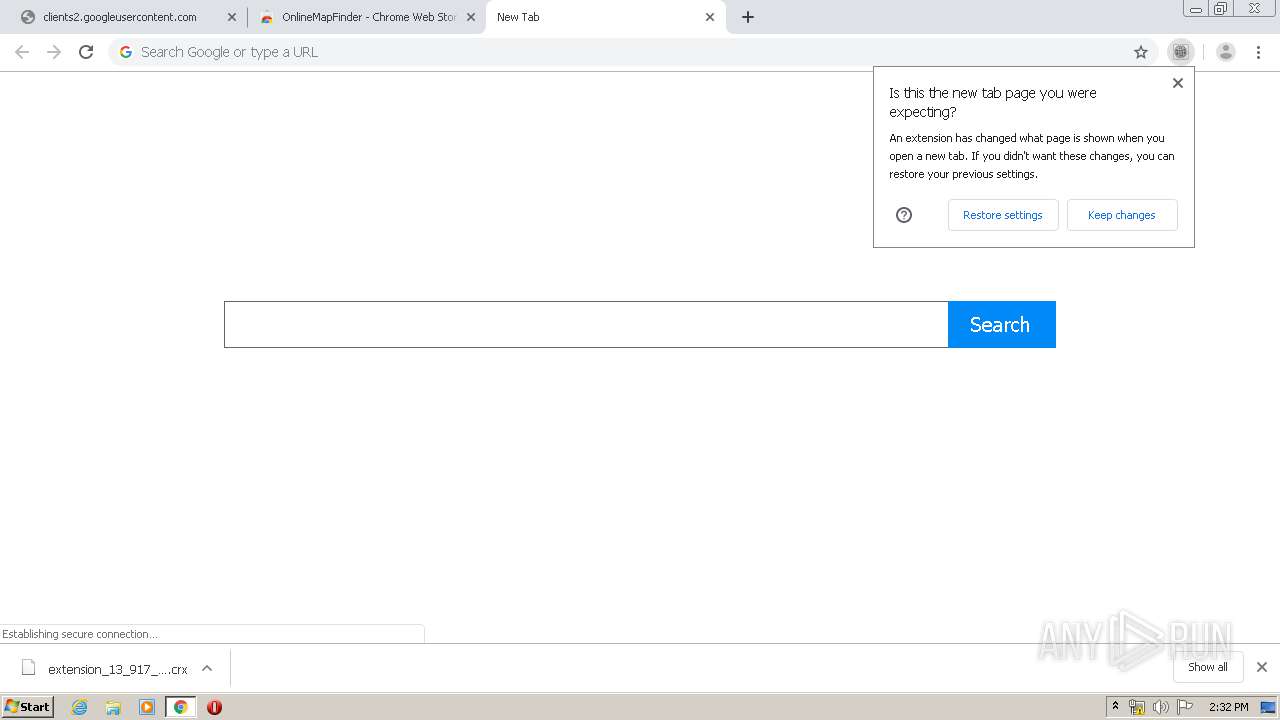Click the browser forward arrow

(x=54, y=52)
